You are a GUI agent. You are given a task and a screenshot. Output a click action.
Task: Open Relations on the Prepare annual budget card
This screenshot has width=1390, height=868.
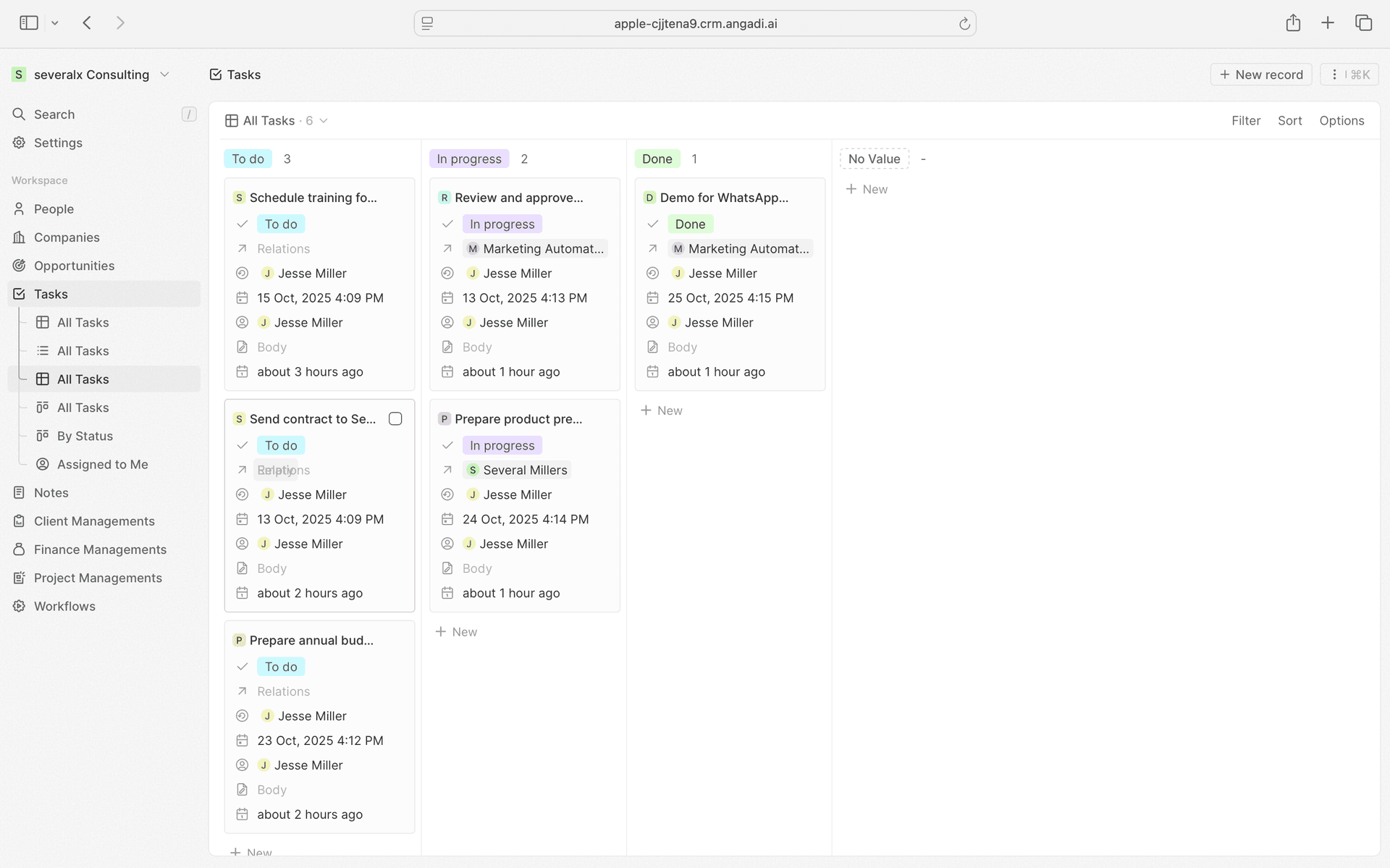coord(283,691)
